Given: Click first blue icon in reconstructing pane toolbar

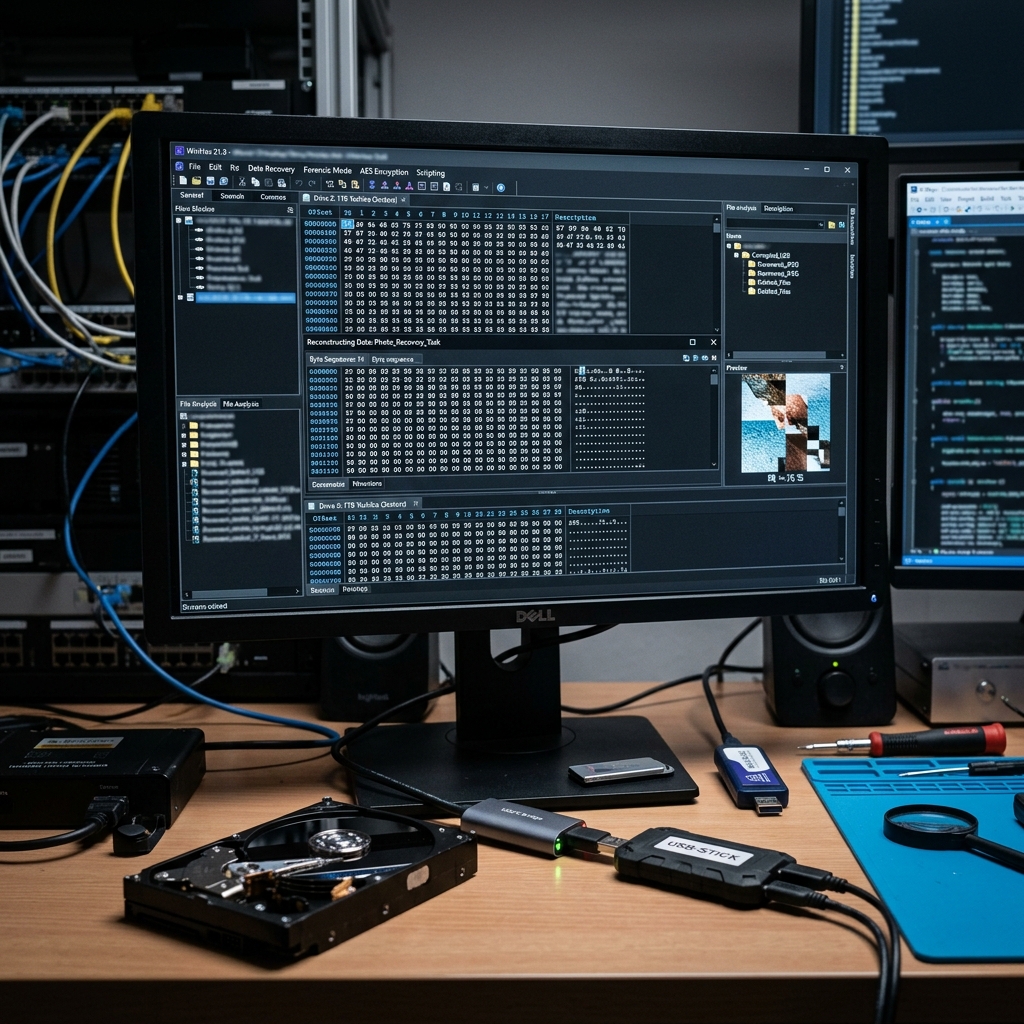Looking at the screenshot, I should tap(686, 358).
